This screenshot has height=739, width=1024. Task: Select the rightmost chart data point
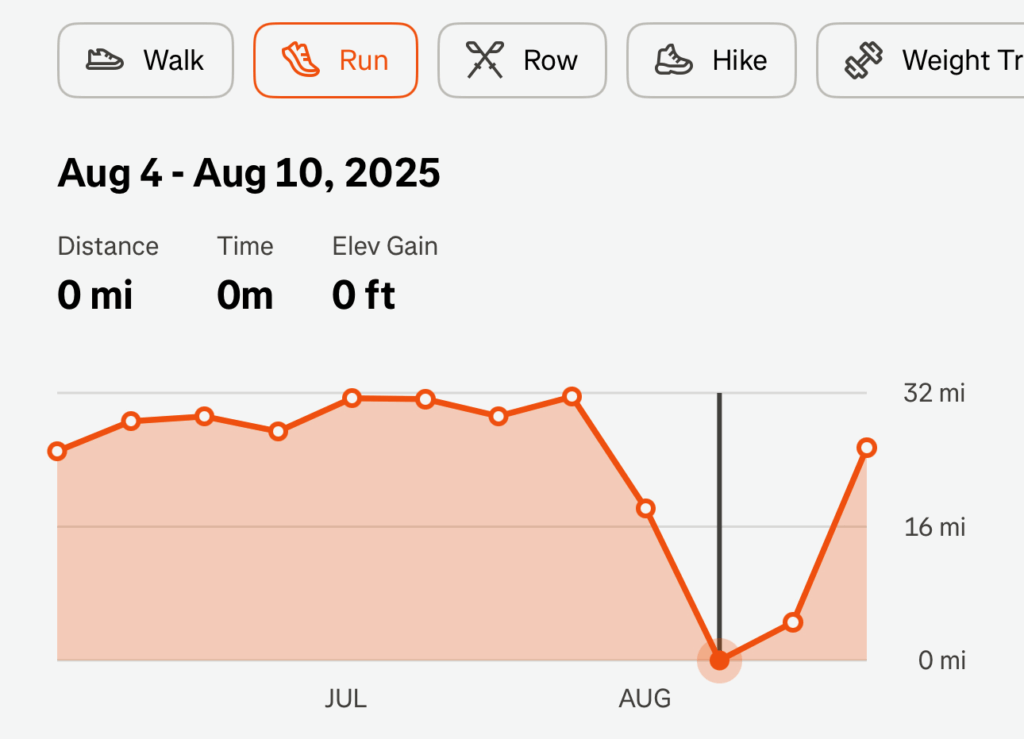pyautogui.click(x=867, y=448)
